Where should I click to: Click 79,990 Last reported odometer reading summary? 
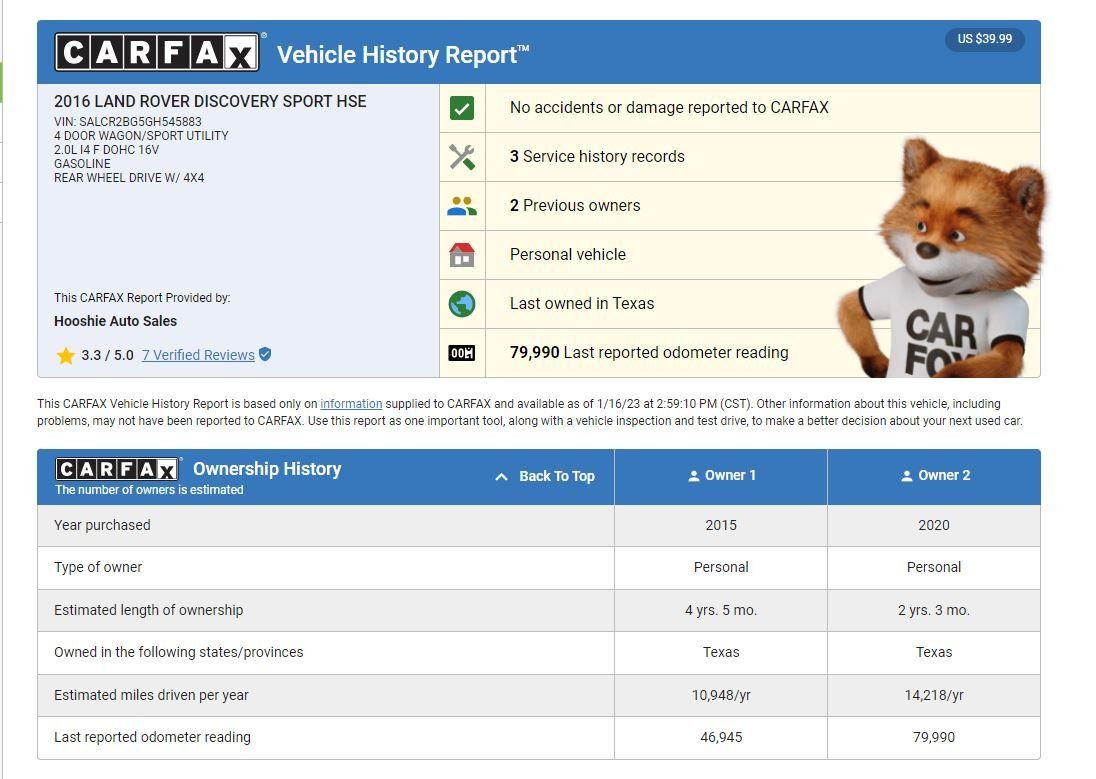coord(649,352)
